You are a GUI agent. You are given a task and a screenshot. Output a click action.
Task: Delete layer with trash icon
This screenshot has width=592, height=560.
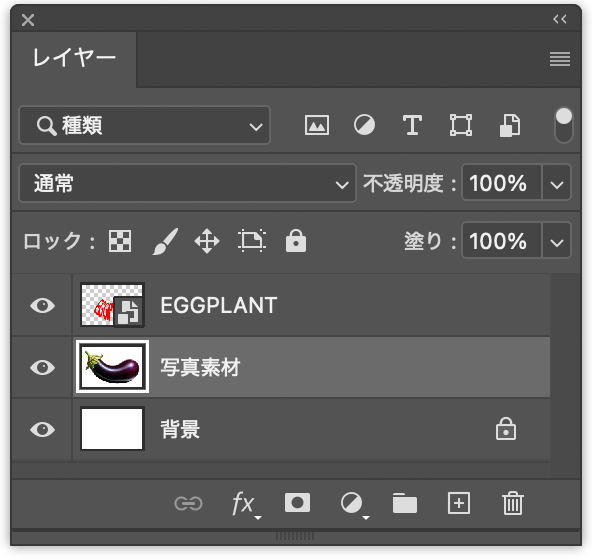(513, 503)
